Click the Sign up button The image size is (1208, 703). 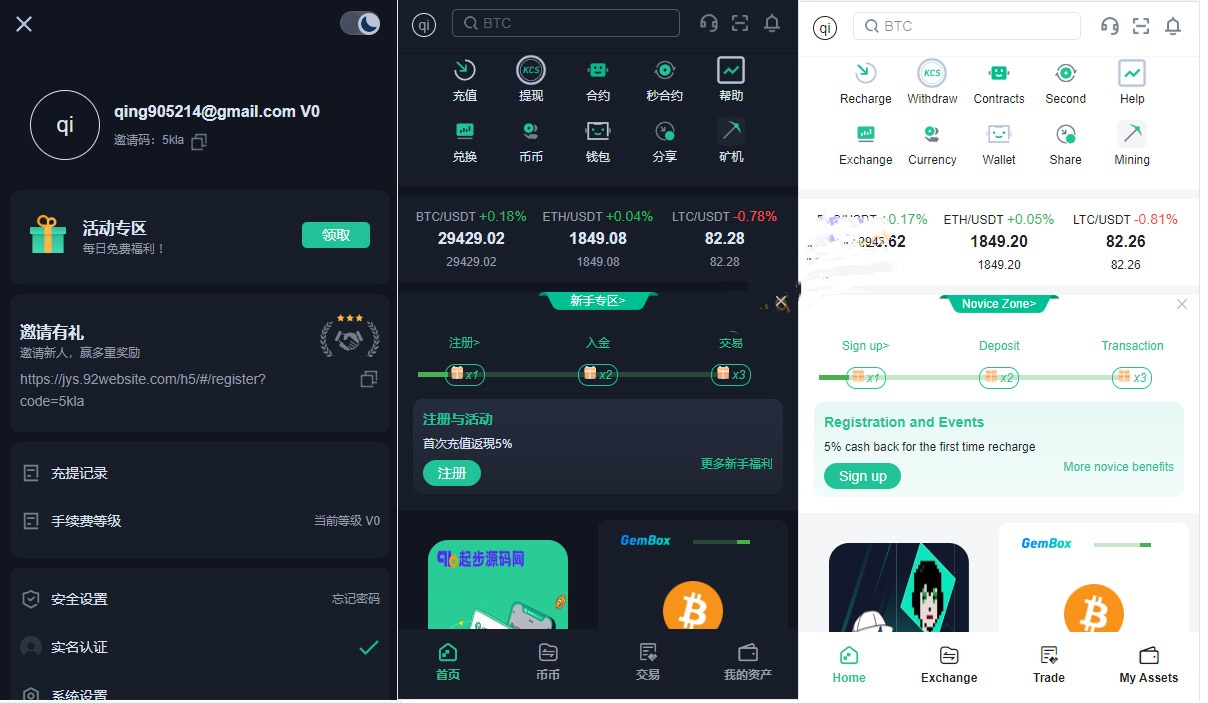[x=862, y=476]
